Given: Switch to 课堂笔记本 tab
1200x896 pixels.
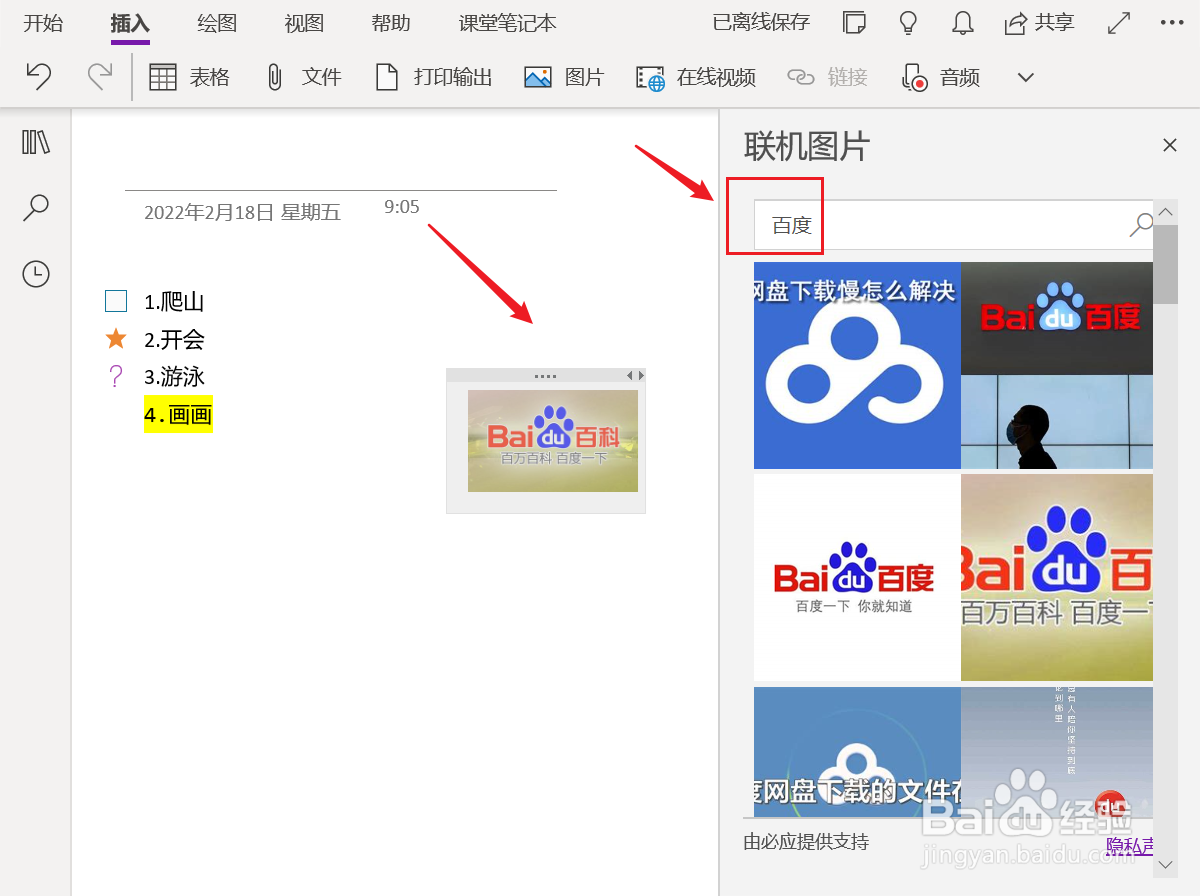Looking at the screenshot, I should [508, 23].
